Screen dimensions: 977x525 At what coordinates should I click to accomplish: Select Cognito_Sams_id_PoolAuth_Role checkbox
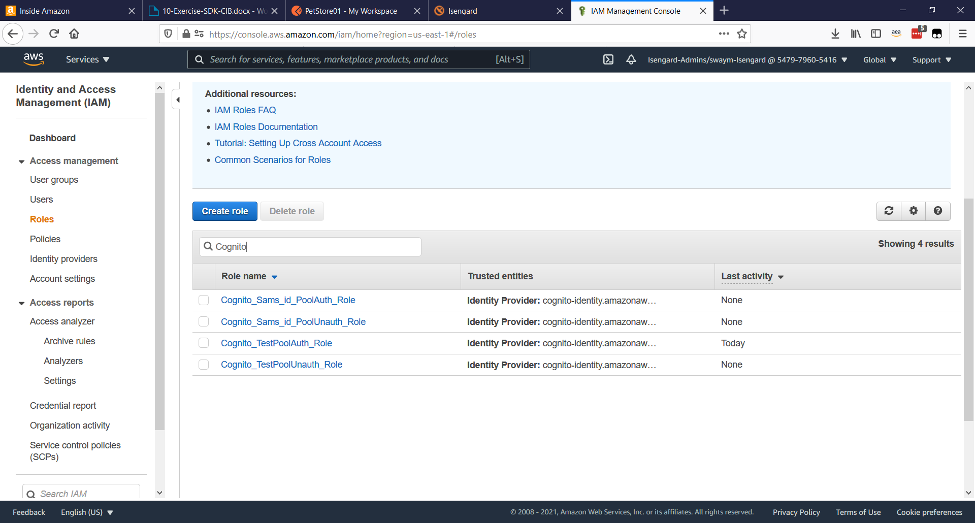tap(204, 300)
